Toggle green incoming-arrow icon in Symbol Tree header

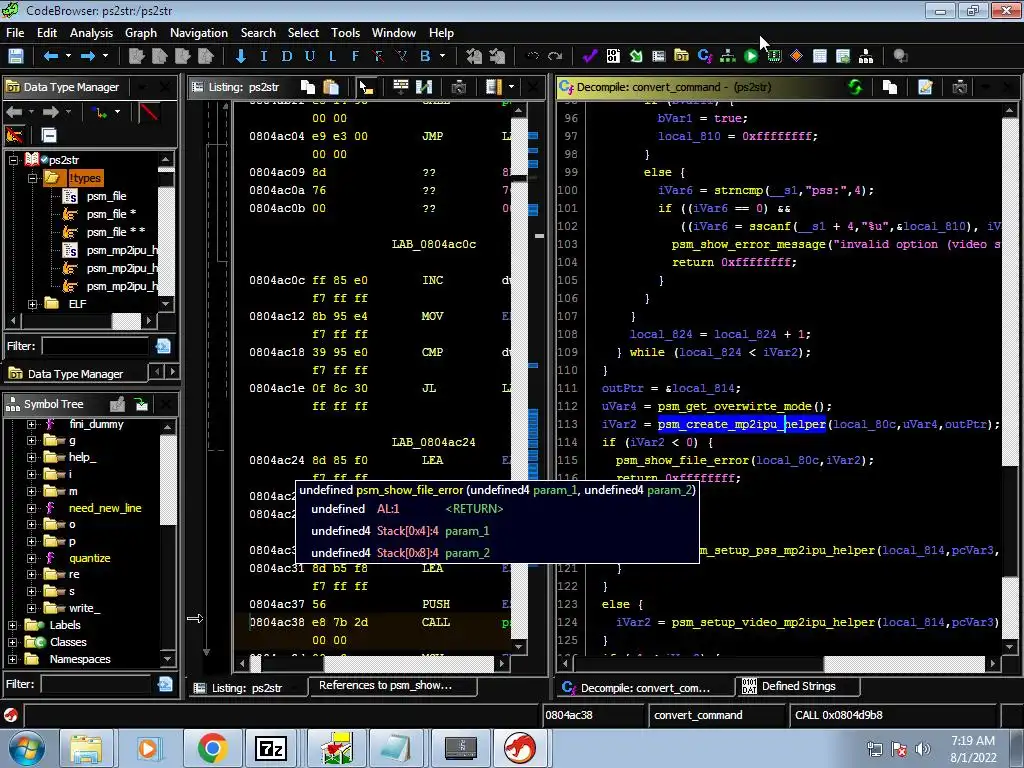tap(142, 404)
